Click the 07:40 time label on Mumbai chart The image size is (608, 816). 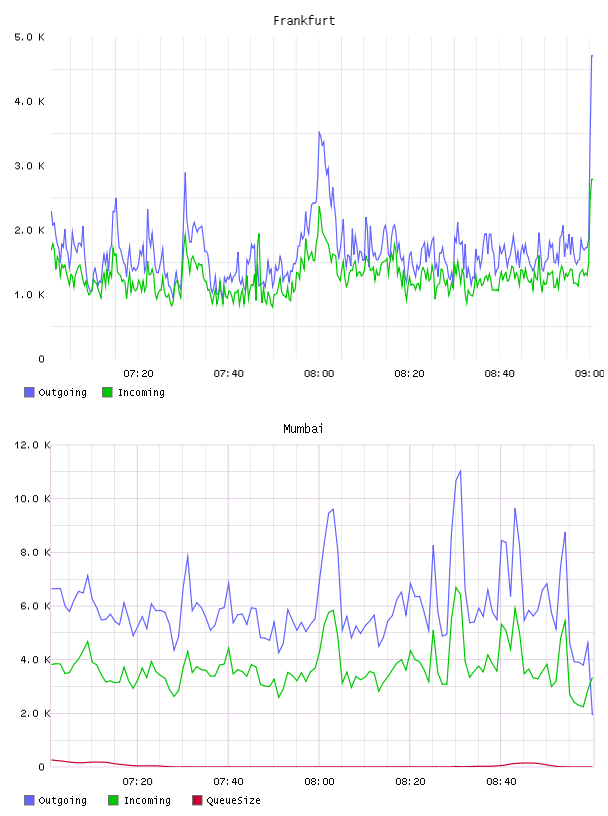click(x=229, y=782)
